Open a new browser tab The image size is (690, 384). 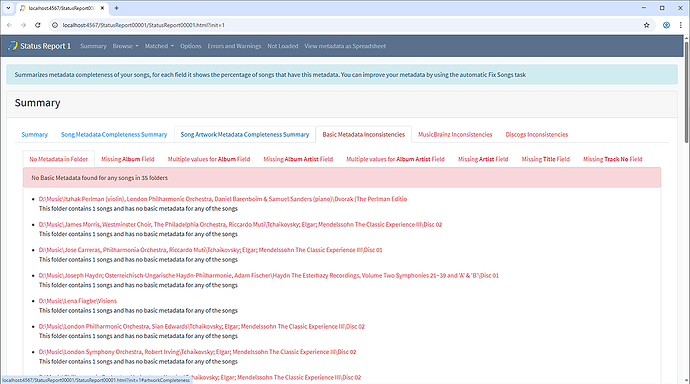117,8
